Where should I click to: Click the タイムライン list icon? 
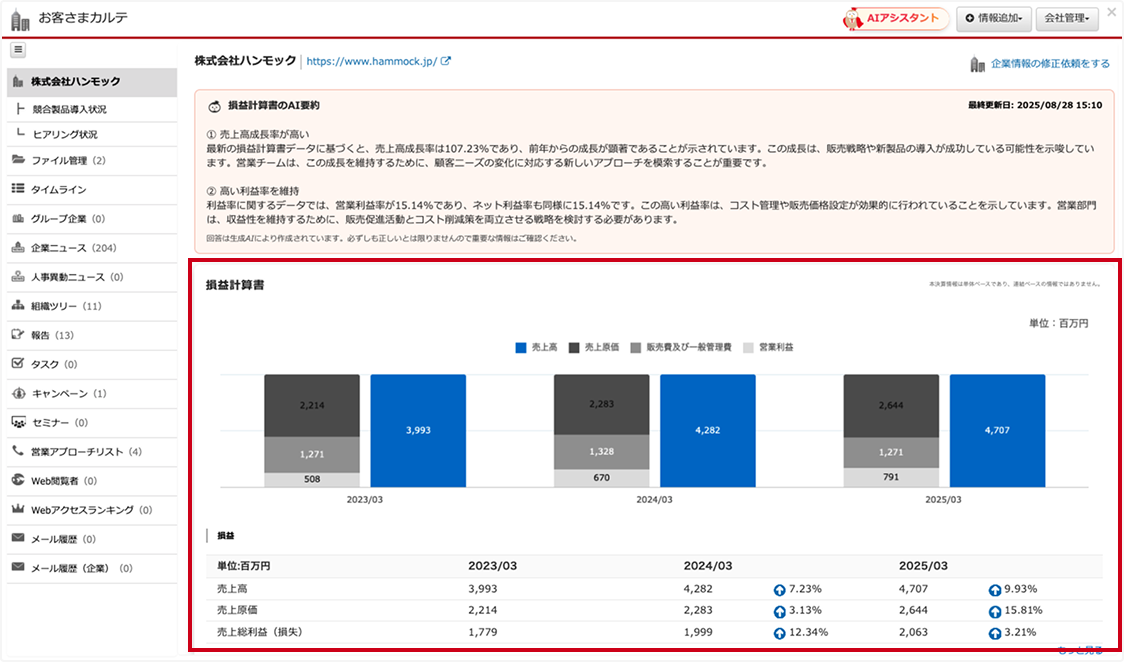[18, 189]
